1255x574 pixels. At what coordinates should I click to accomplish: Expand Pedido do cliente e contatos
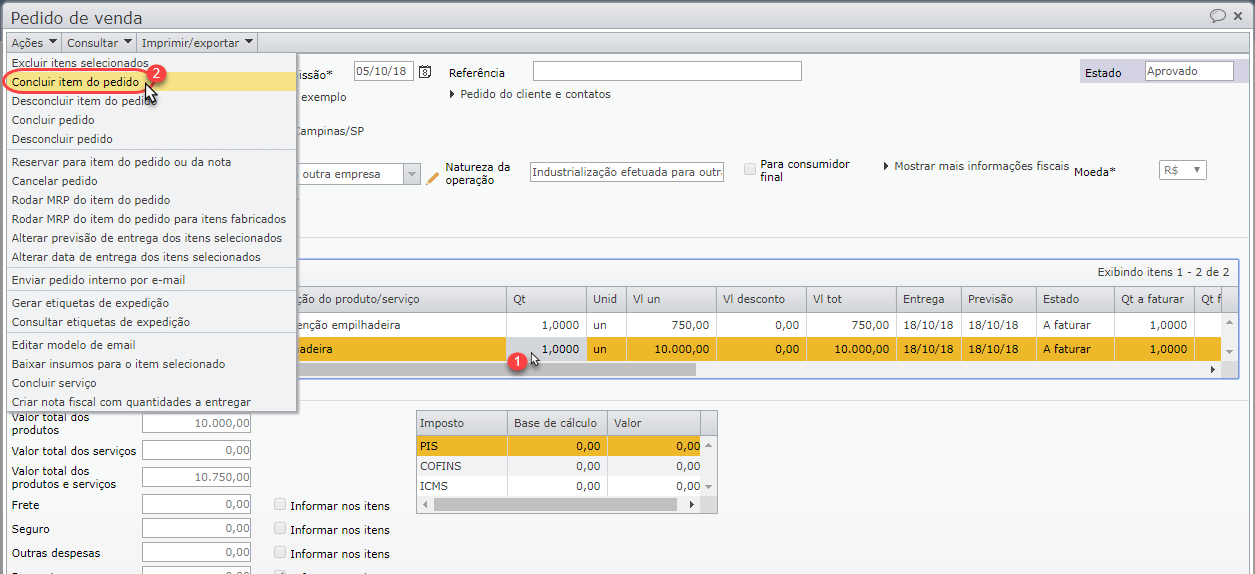530,95
